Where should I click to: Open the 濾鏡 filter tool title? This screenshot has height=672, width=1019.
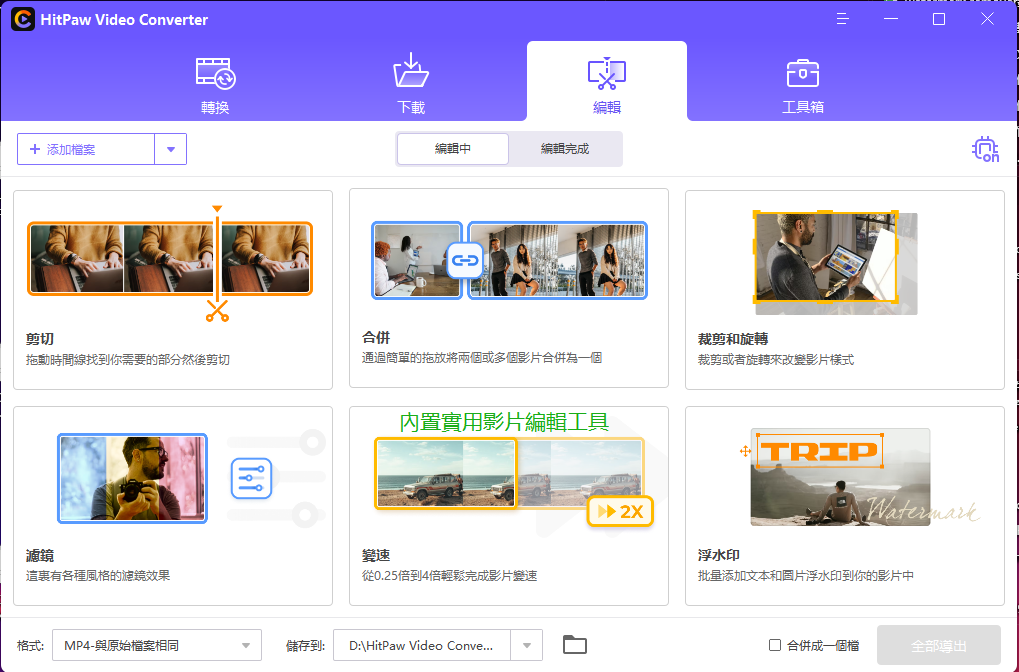click(x=40, y=556)
